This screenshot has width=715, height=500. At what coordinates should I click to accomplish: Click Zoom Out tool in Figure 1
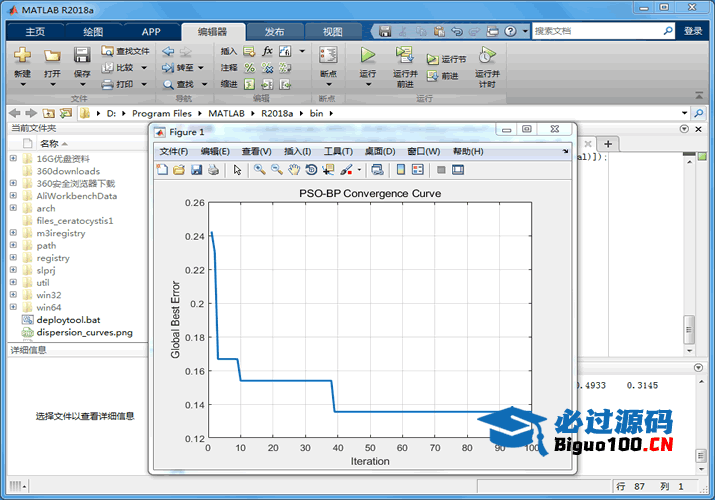click(277, 170)
